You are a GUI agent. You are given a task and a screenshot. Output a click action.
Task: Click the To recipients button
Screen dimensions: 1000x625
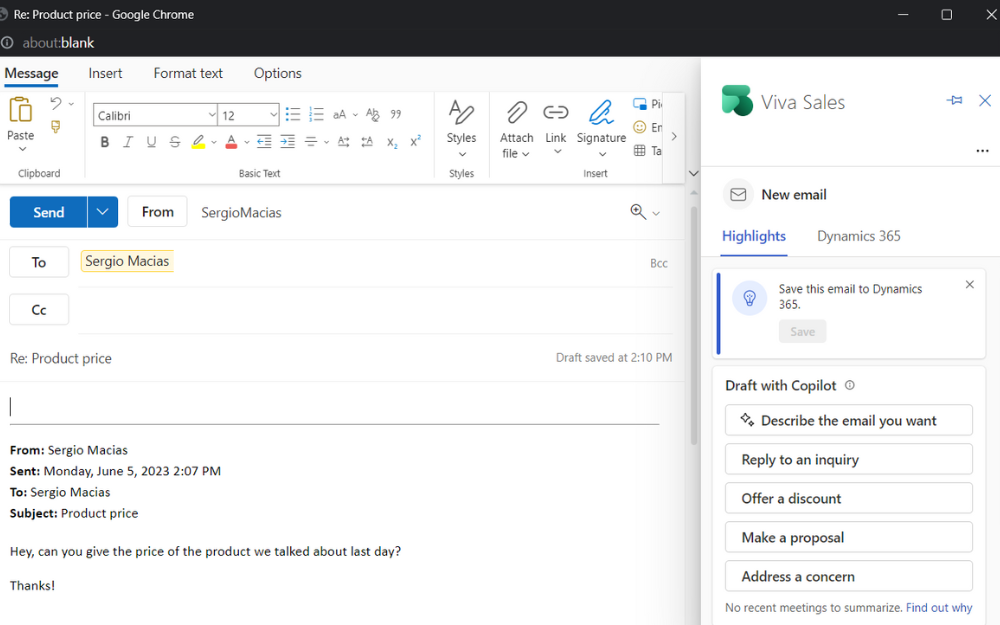click(x=39, y=262)
